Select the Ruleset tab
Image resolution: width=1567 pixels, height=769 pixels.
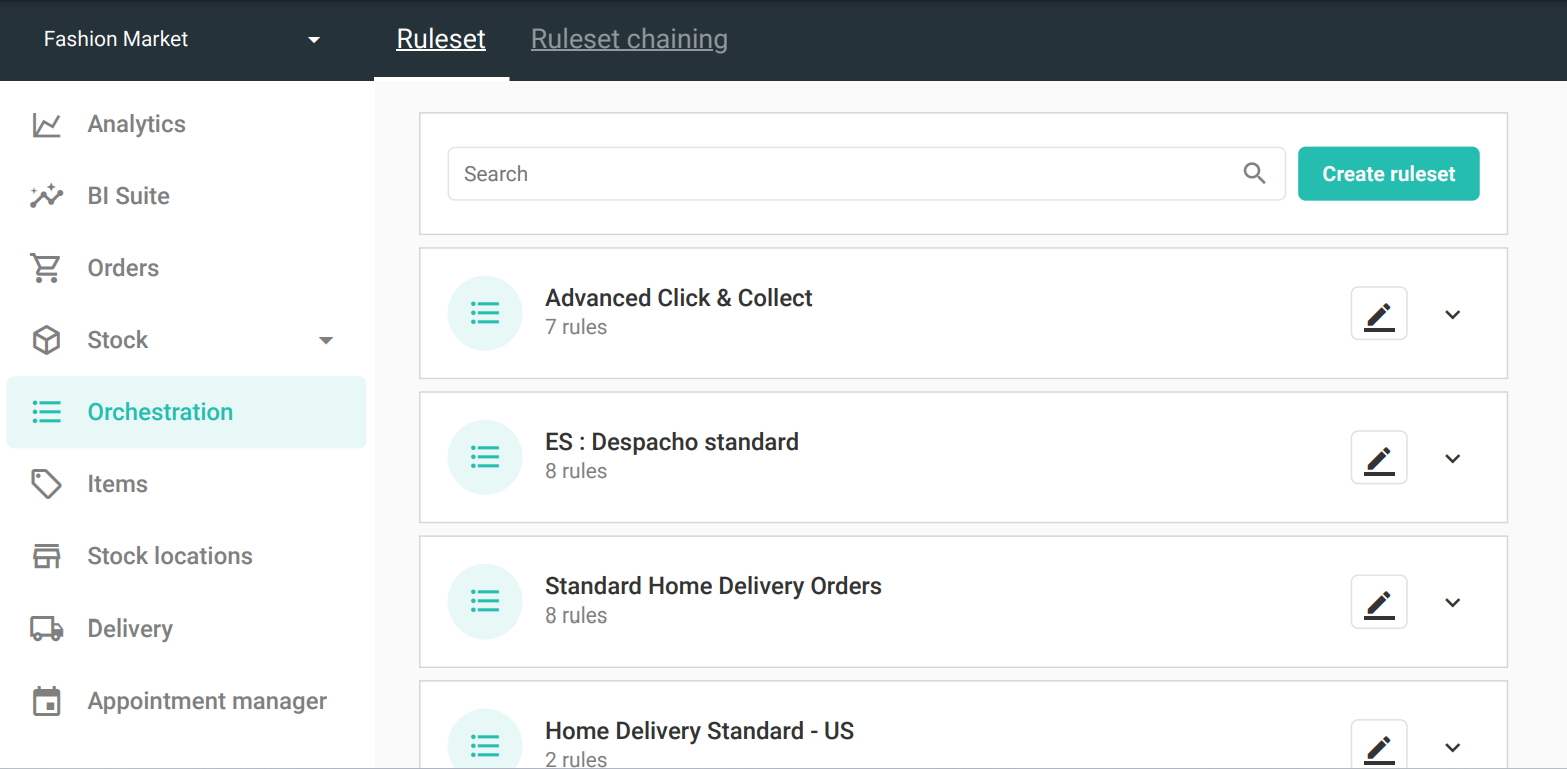tap(441, 39)
